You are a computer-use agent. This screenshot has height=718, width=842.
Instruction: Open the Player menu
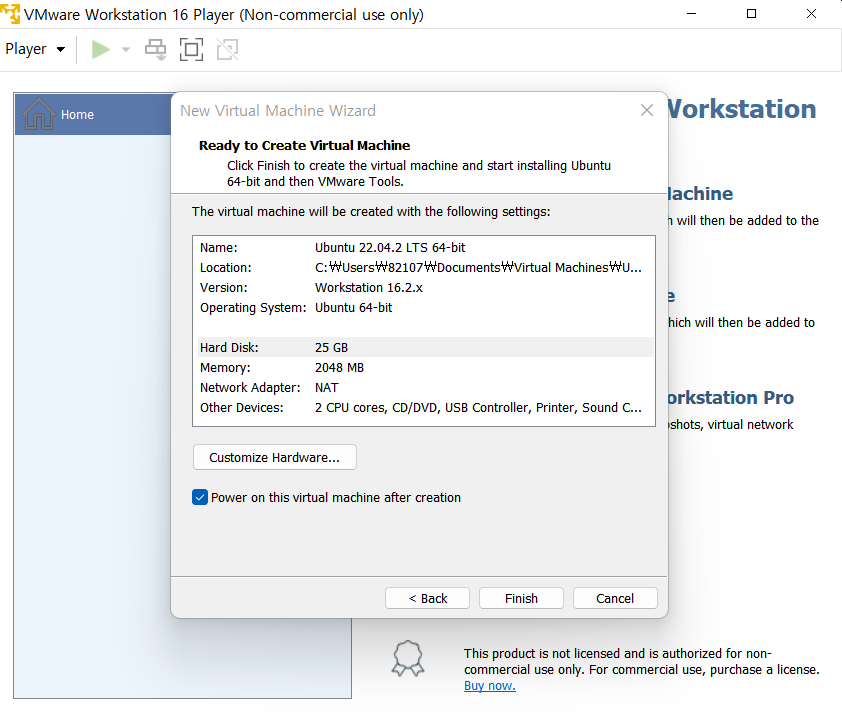coord(35,49)
